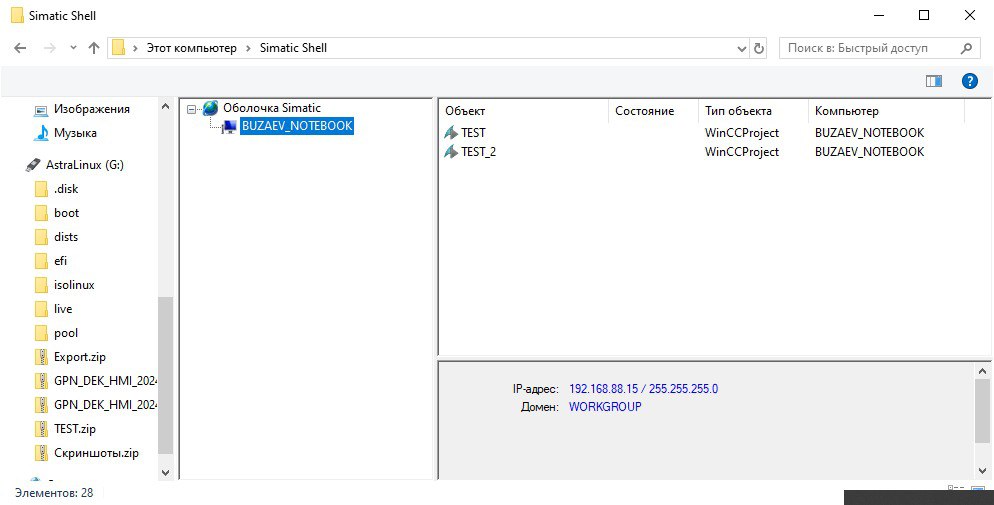Click Этот компьютер breadcrumb
The height and width of the screenshot is (505, 994).
pos(191,48)
